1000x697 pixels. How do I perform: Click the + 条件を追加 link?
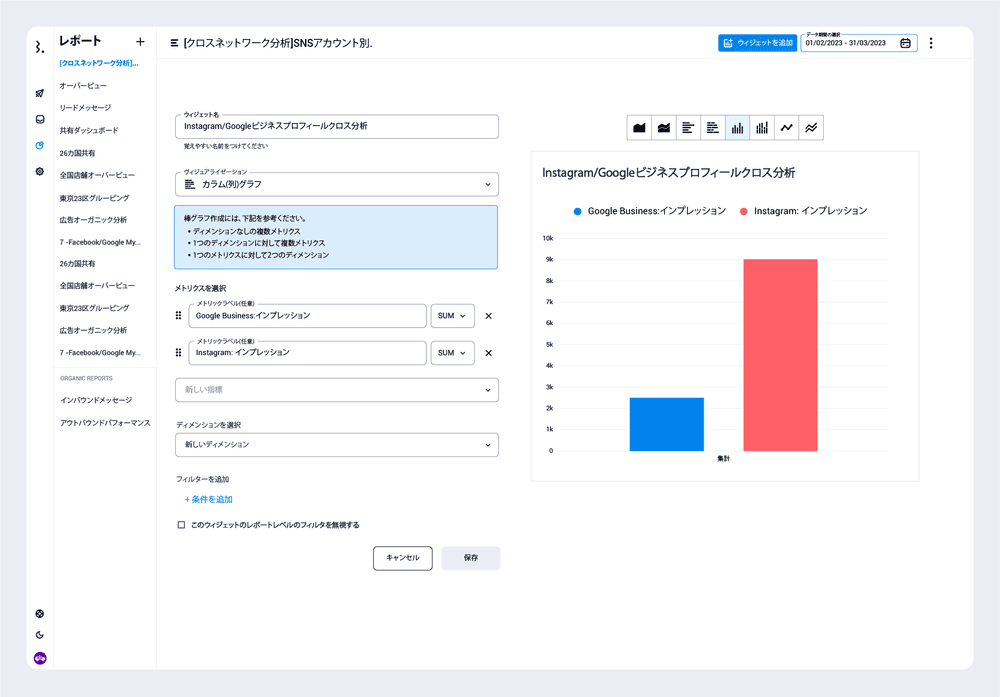click(208, 499)
